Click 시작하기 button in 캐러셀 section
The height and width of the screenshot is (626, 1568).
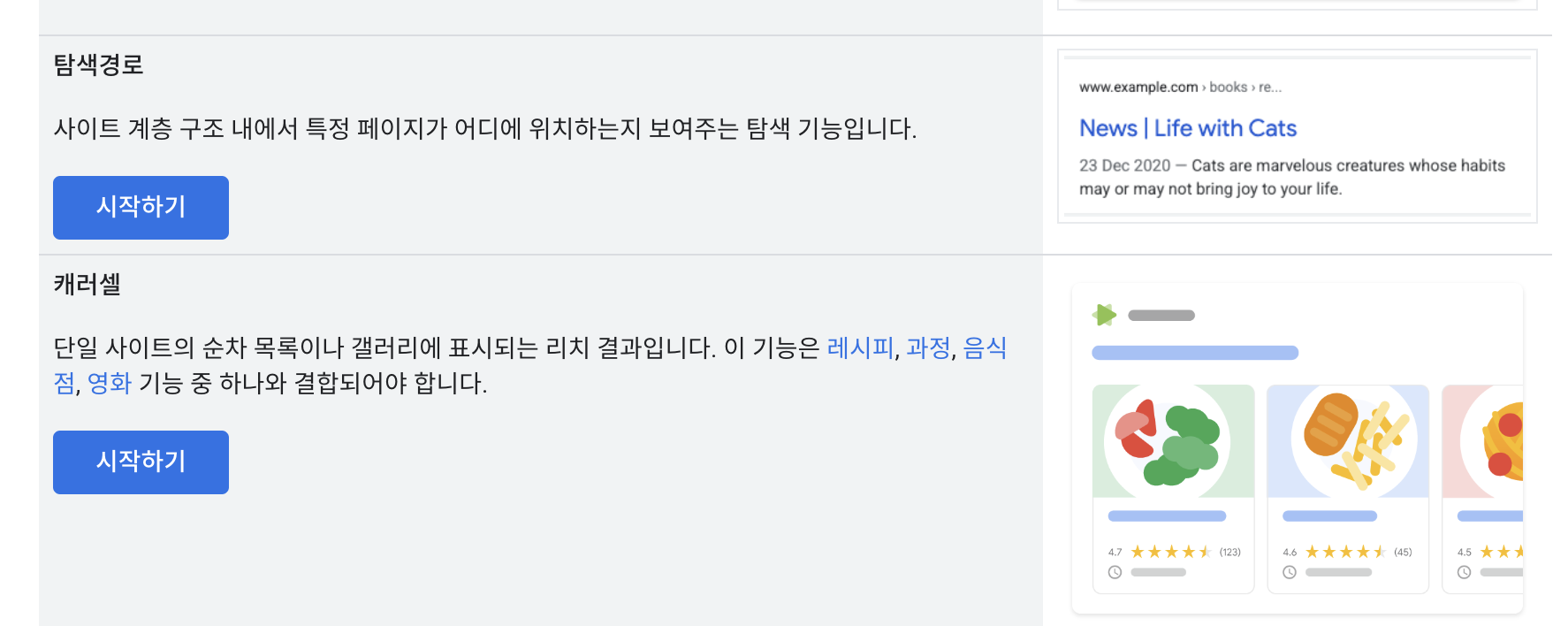(141, 462)
